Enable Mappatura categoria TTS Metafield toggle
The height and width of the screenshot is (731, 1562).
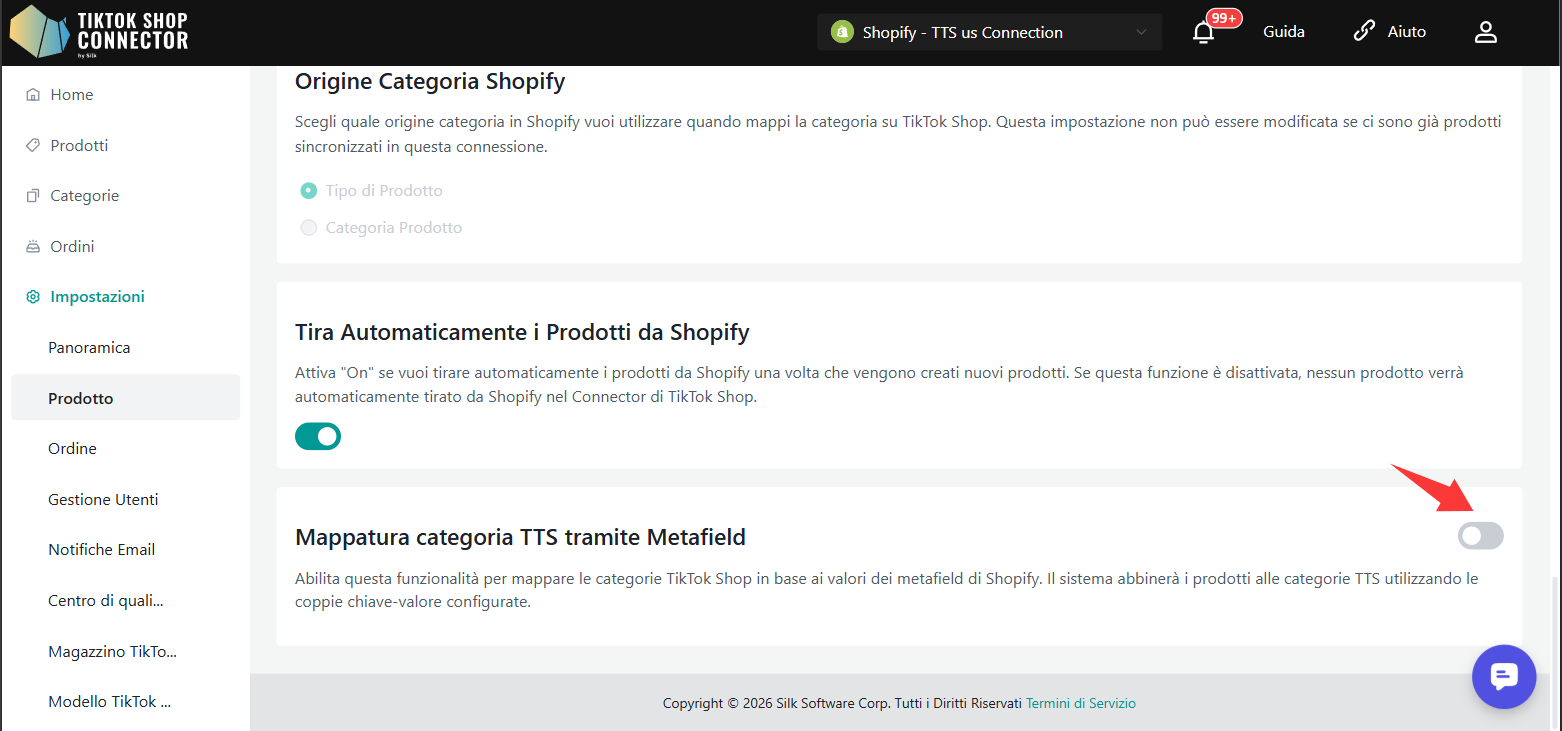pyautogui.click(x=1480, y=536)
